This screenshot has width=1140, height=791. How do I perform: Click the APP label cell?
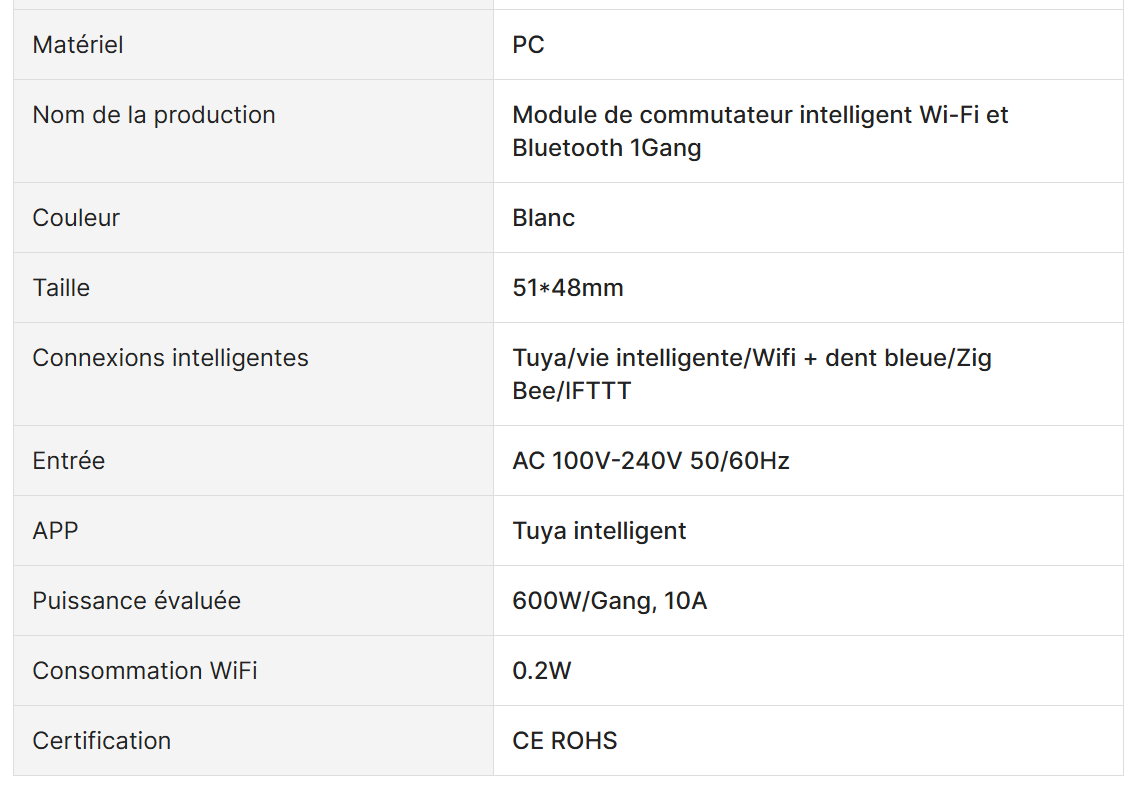[253, 530]
